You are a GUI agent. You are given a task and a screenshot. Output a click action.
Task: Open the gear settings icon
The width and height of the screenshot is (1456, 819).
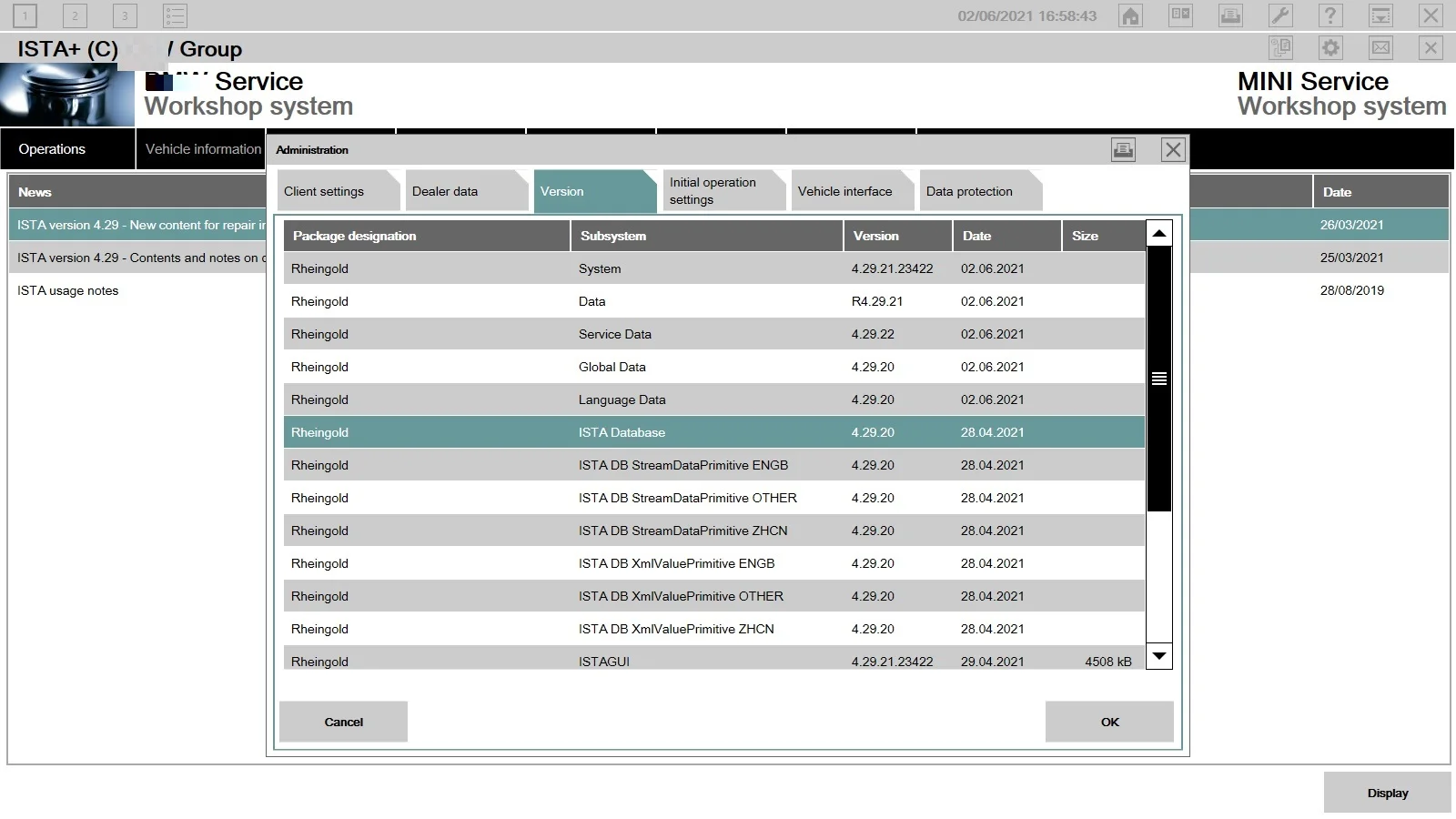pos(1330,48)
